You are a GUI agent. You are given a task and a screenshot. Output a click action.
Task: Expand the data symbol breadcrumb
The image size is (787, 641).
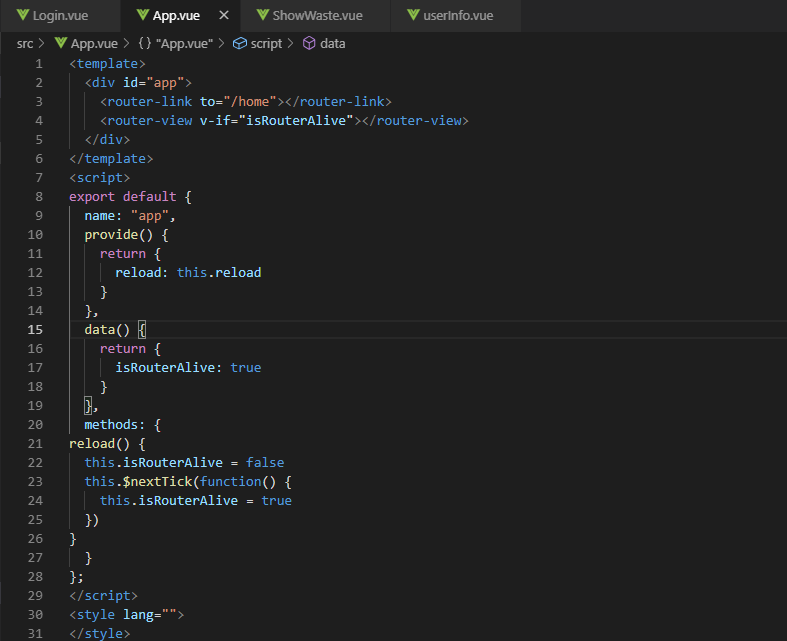pos(333,44)
